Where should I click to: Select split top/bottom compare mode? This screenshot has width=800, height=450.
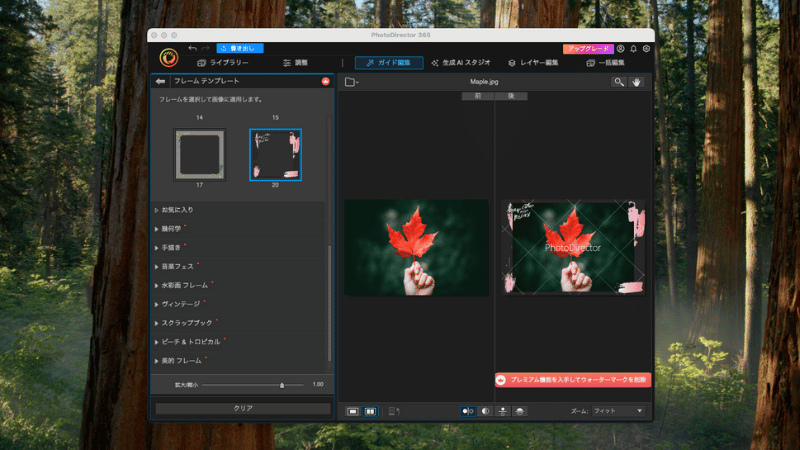[x=520, y=411]
